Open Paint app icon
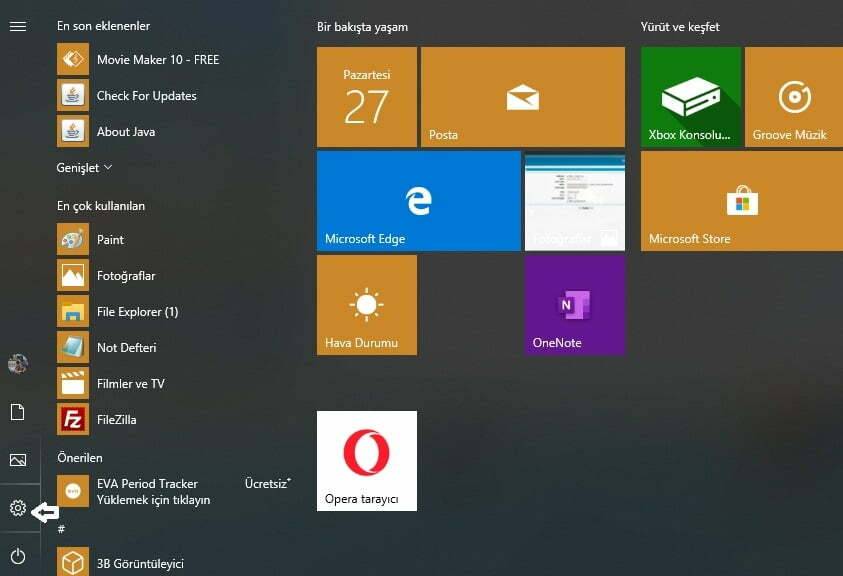 pyautogui.click(x=73, y=239)
